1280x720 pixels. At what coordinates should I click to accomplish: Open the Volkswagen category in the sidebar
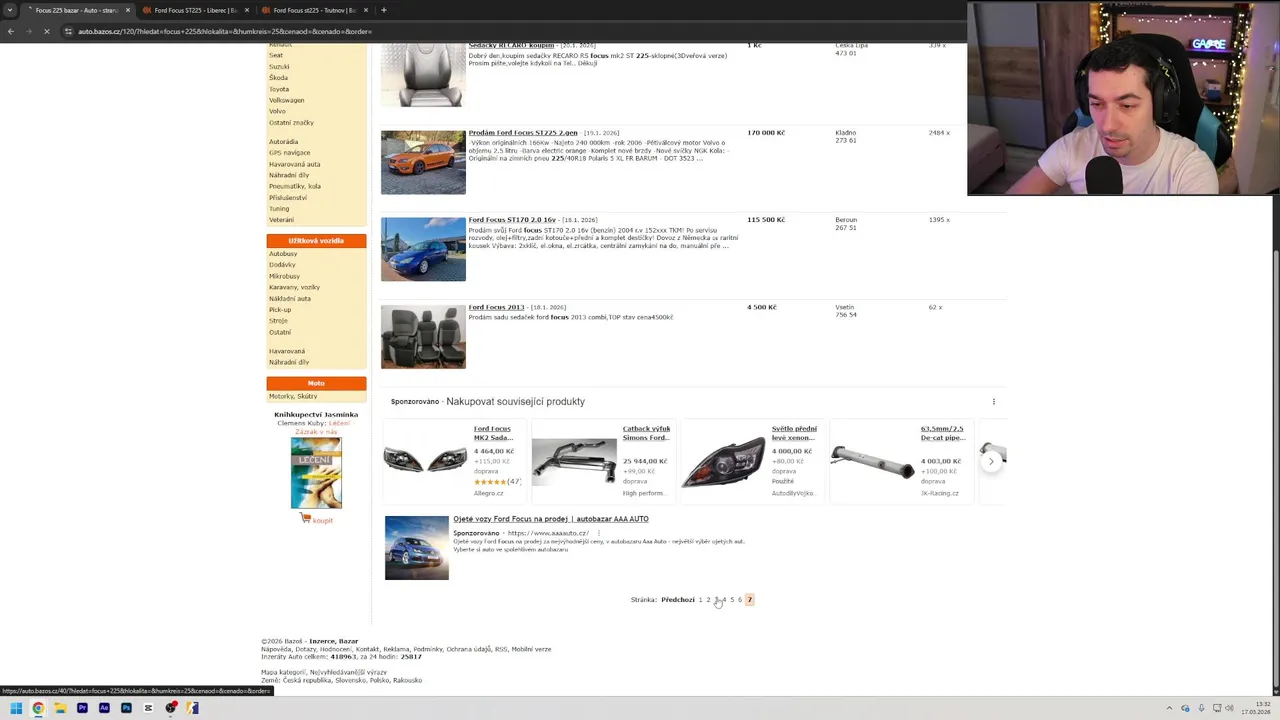point(286,100)
